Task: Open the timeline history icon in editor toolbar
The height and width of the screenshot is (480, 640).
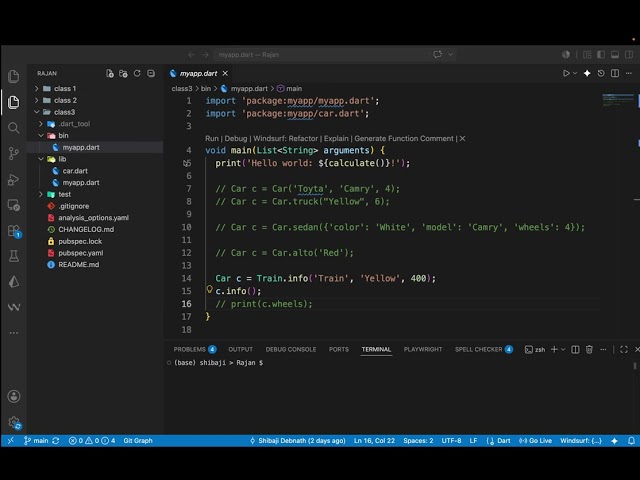Action: click(x=601, y=73)
